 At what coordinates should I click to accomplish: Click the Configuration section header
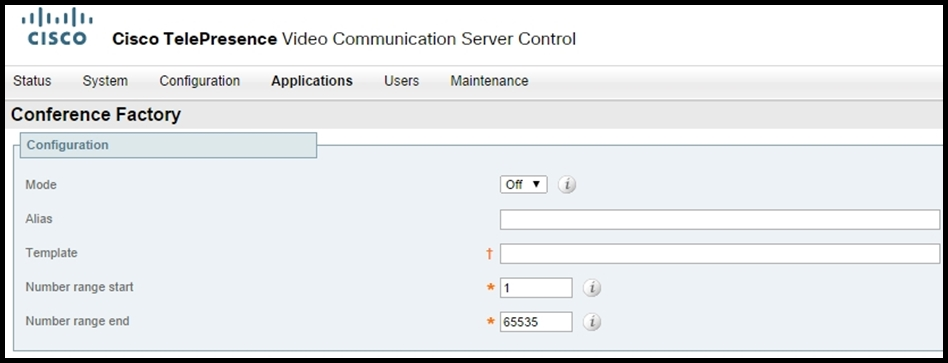(x=168, y=145)
